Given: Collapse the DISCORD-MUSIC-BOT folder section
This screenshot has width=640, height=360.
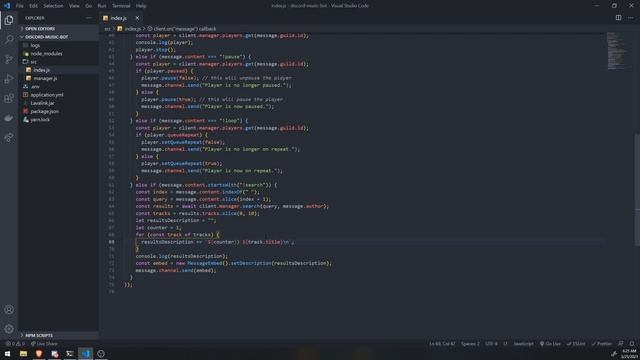Looking at the screenshot, I should [58, 37].
